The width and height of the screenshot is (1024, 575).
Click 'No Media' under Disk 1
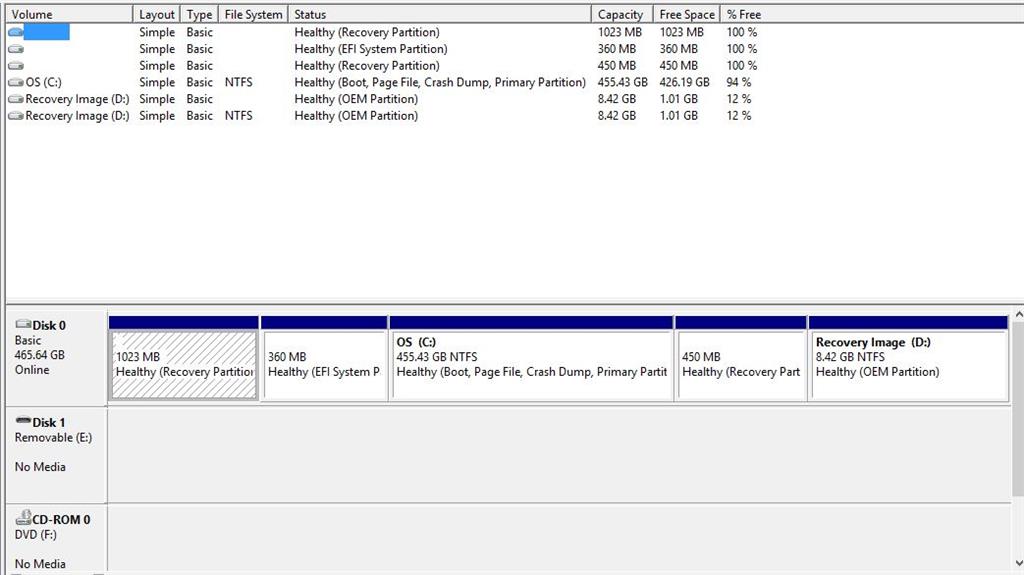40,467
